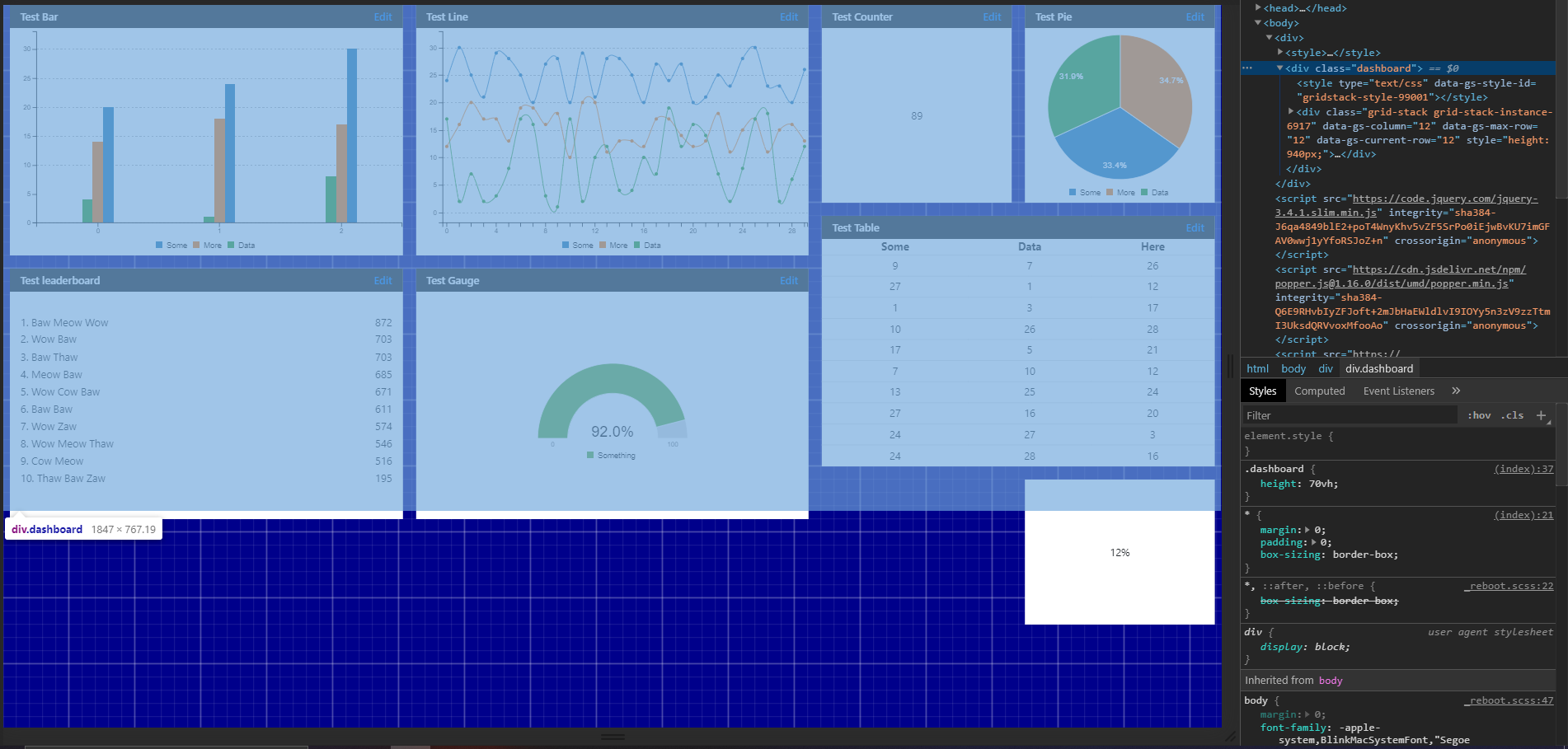Switch to the Computed tab
The height and width of the screenshot is (749, 1568).
click(1319, 391)
